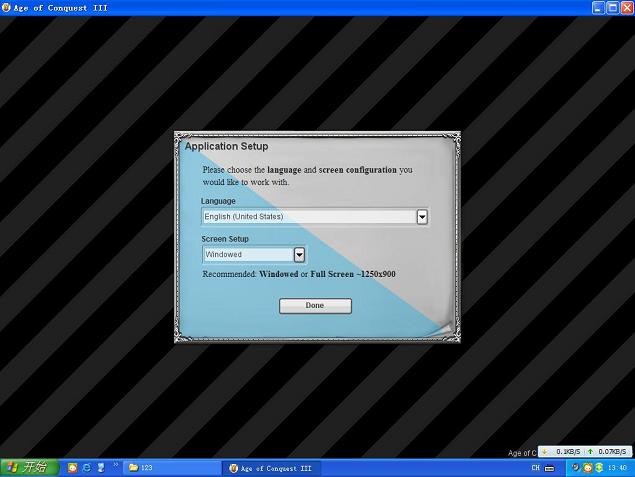Screen dimensions: 635x477
Task: Click the Windowed screen setup field
Action: tap(254, 255)
